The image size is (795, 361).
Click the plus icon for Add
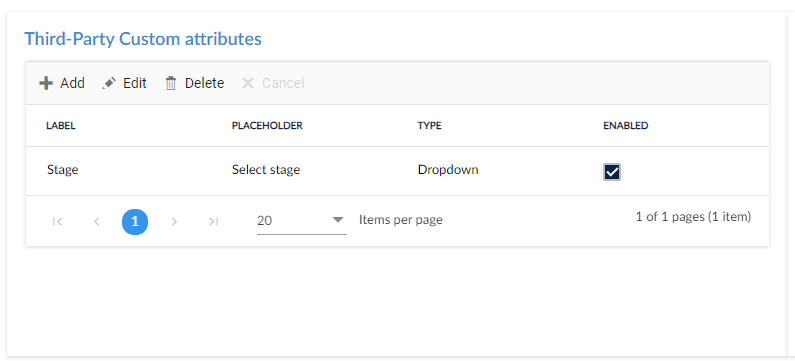(x=46, y=83)
